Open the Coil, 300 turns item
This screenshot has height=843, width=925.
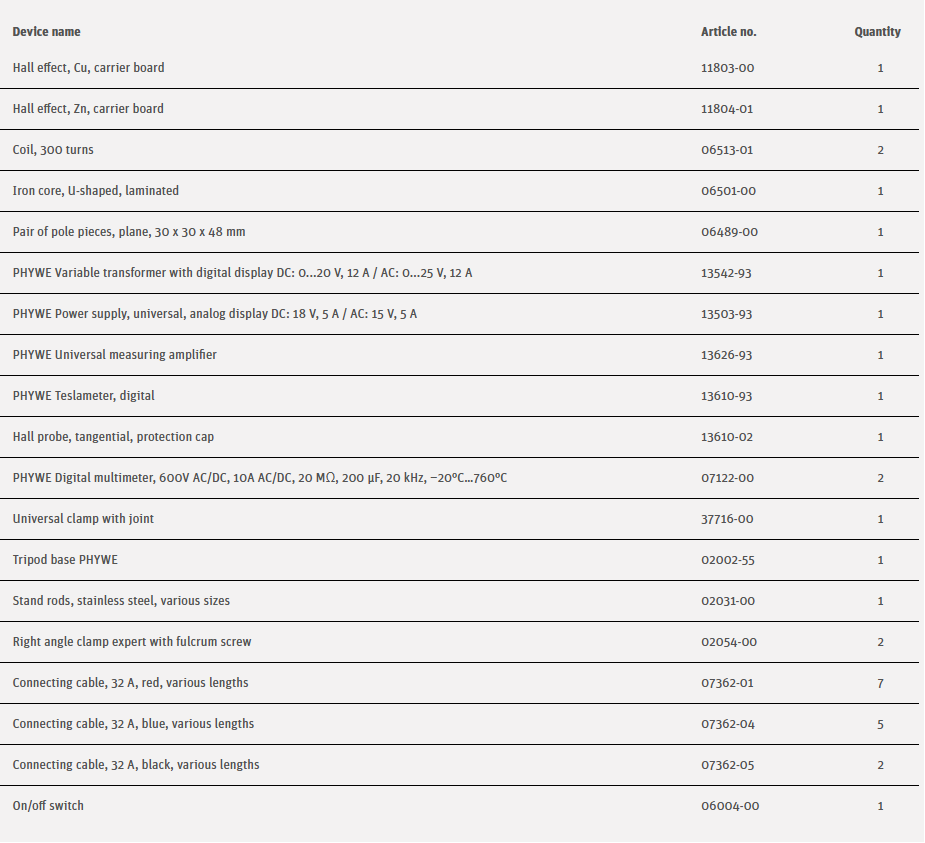pyautogui.click(x=53, y=150)
